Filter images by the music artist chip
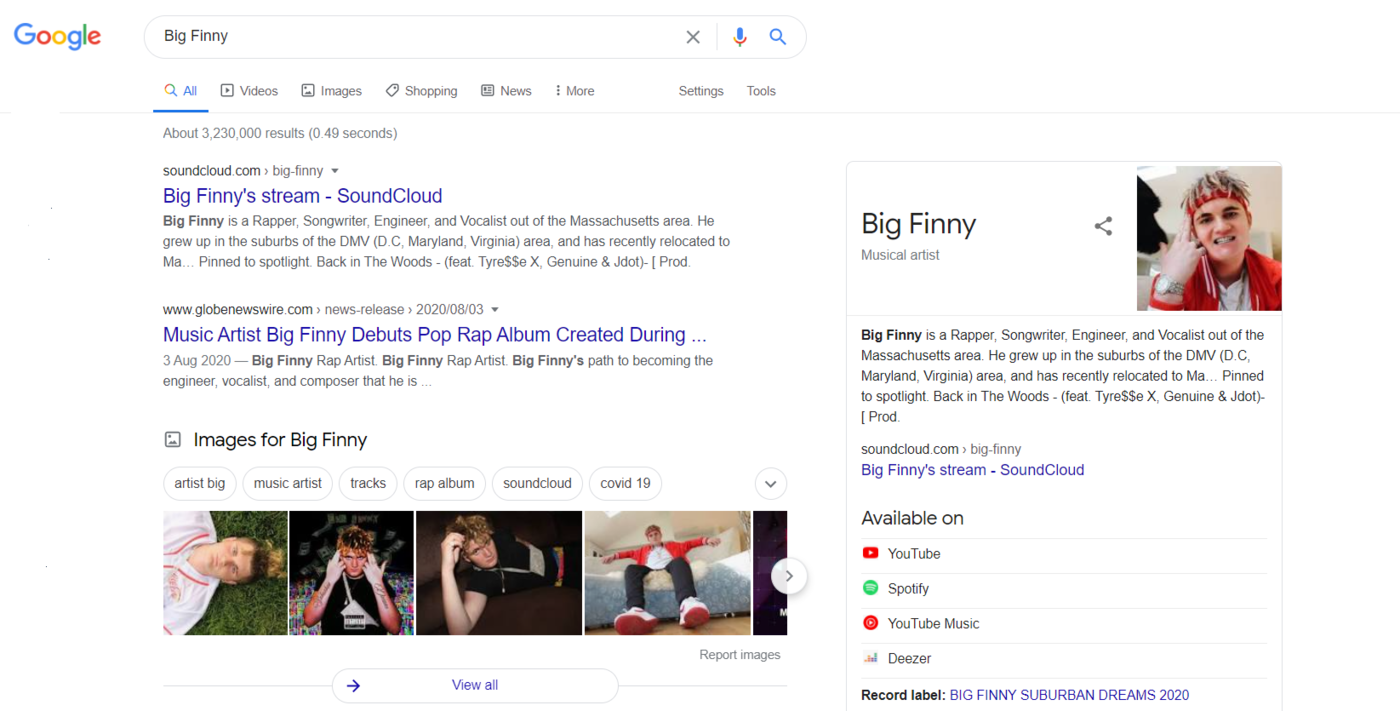The width and height of the screenshot is (1400, 711). click(288, 484)
